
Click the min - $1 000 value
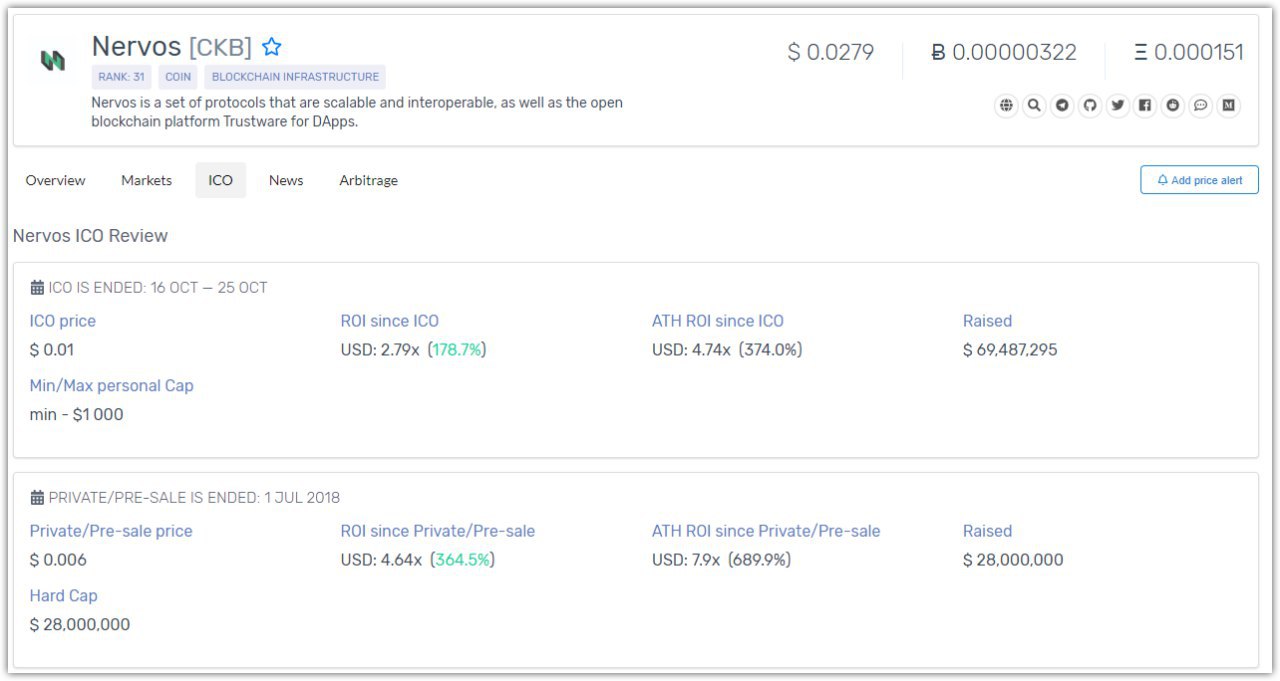77,415
